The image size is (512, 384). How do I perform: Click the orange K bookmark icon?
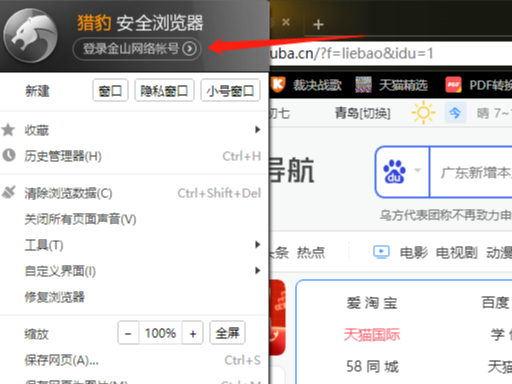pos(278,85)
